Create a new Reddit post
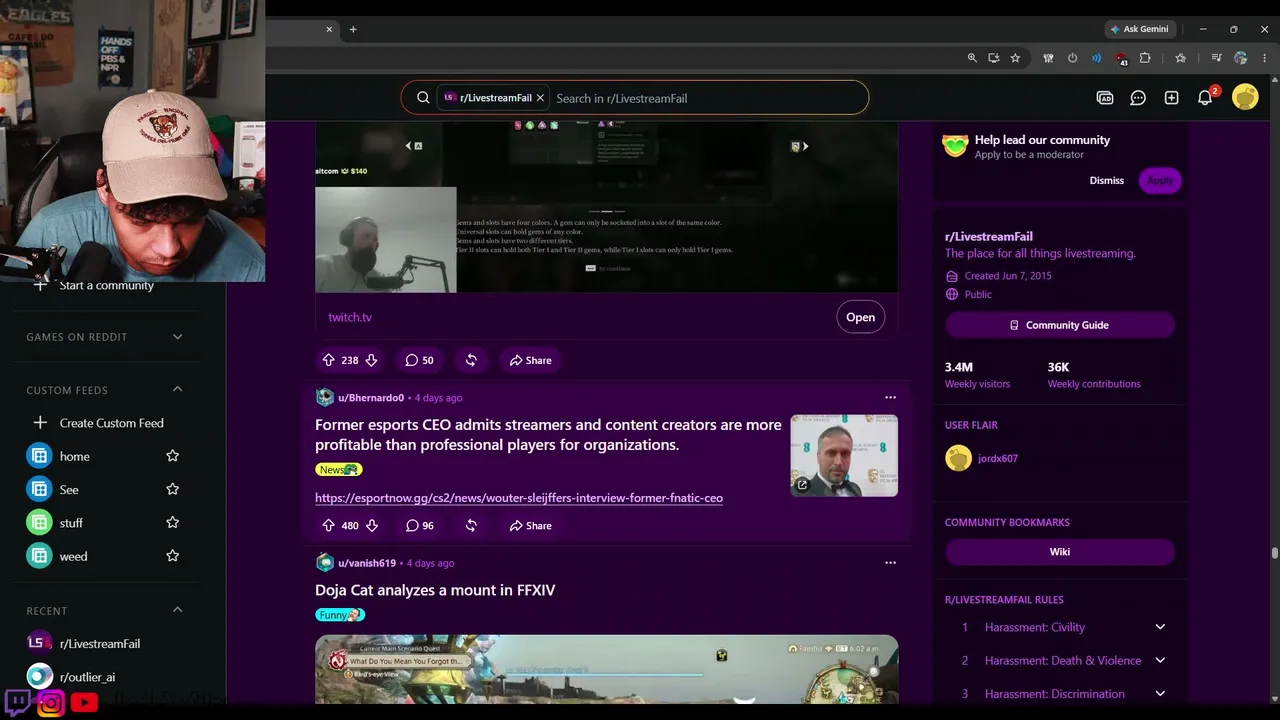 tap(1171, 98)
